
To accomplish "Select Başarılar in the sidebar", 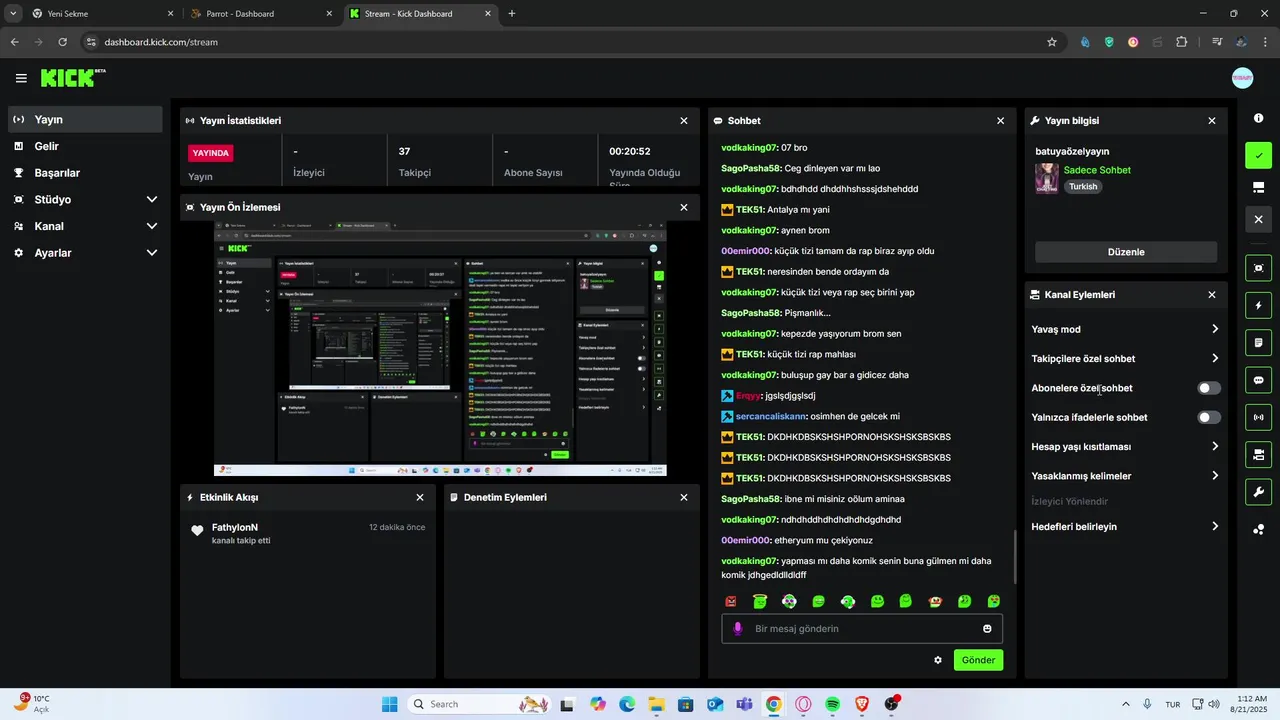I will coord(85,173).
